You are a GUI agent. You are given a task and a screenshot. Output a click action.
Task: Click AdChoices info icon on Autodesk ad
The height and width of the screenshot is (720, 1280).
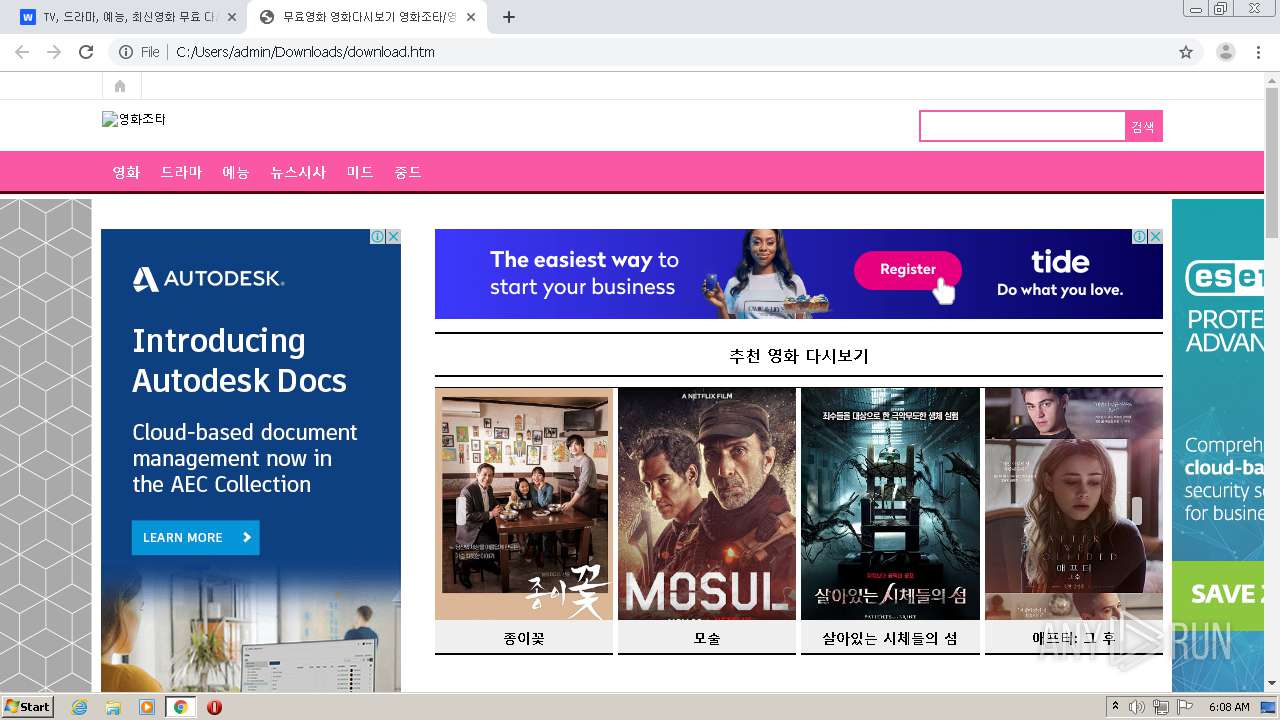378,237
